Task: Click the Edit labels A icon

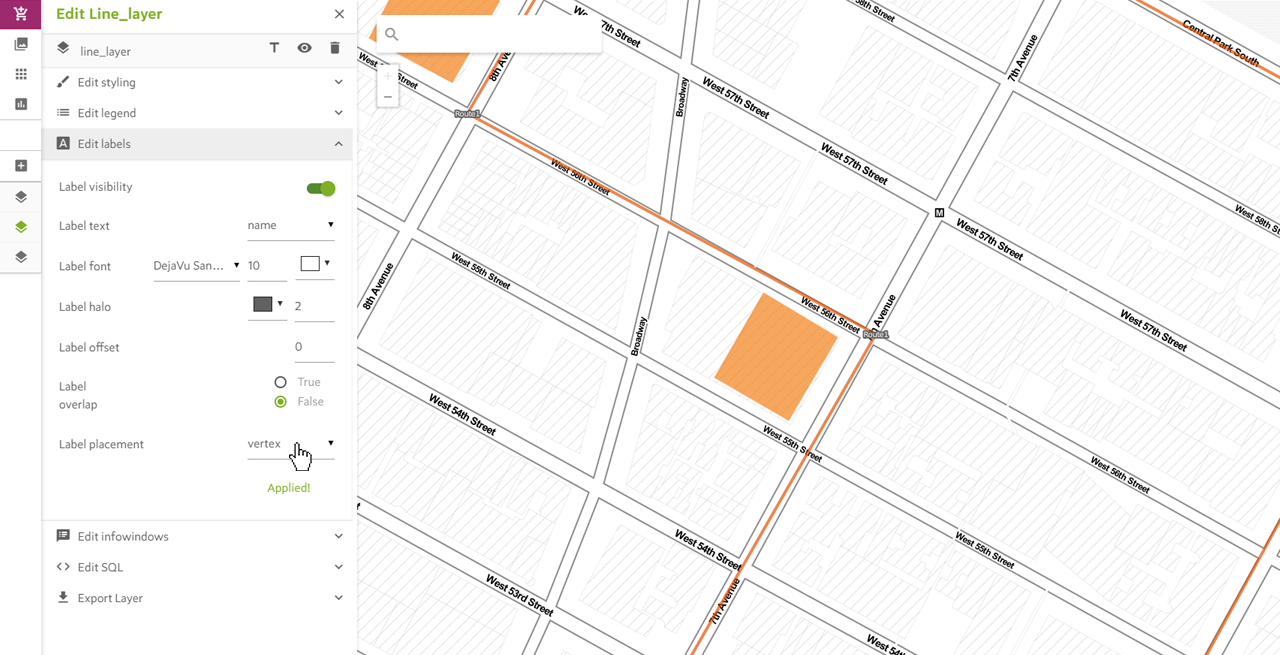Action: click(63, 143)
